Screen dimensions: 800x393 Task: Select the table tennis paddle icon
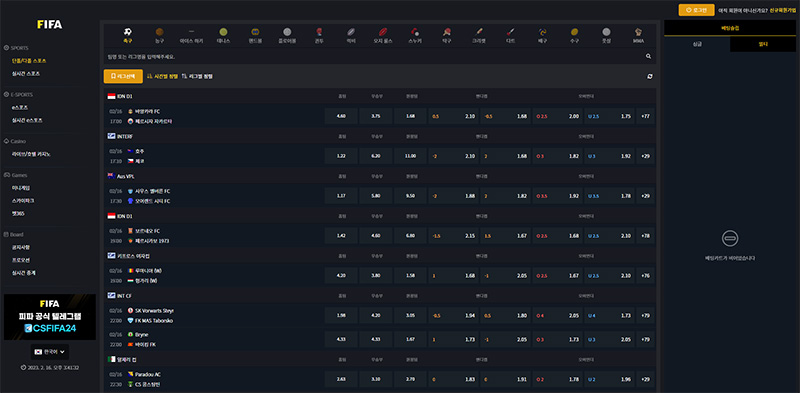[447, 32]
